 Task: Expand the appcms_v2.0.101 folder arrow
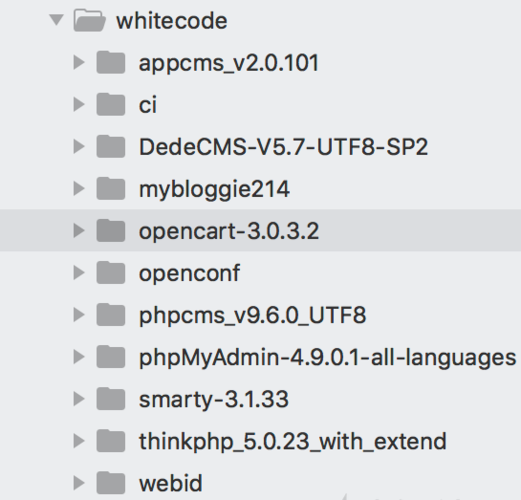(x=79, y=62)
